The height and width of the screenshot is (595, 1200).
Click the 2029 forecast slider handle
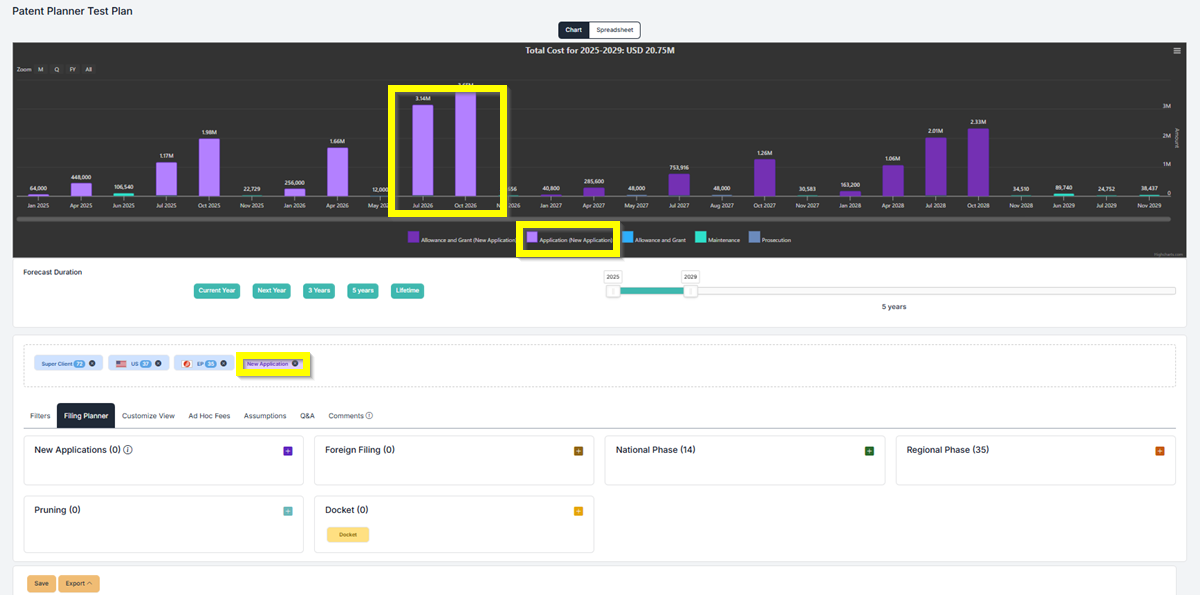pos(690,291)
